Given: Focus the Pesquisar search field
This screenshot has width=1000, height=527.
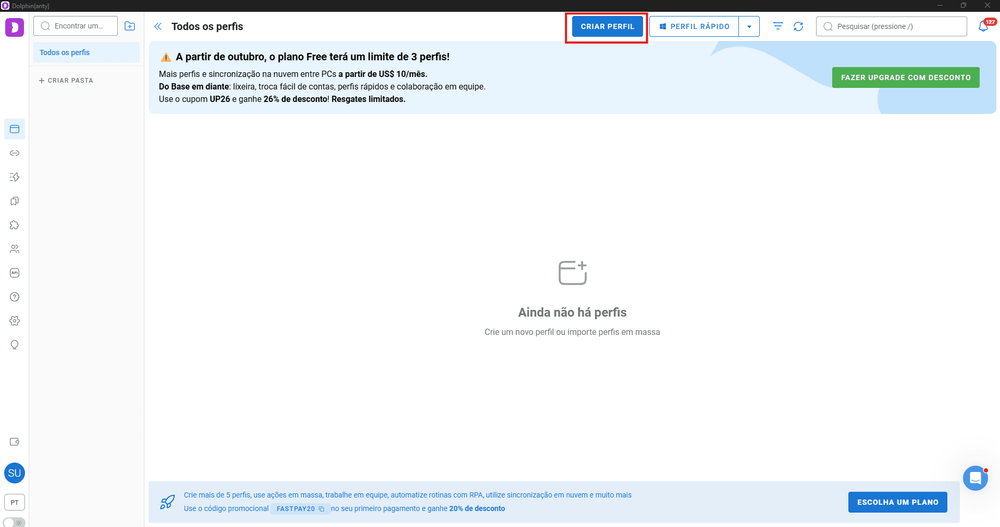Looking at the screenshot, I should tap(892, 26).
